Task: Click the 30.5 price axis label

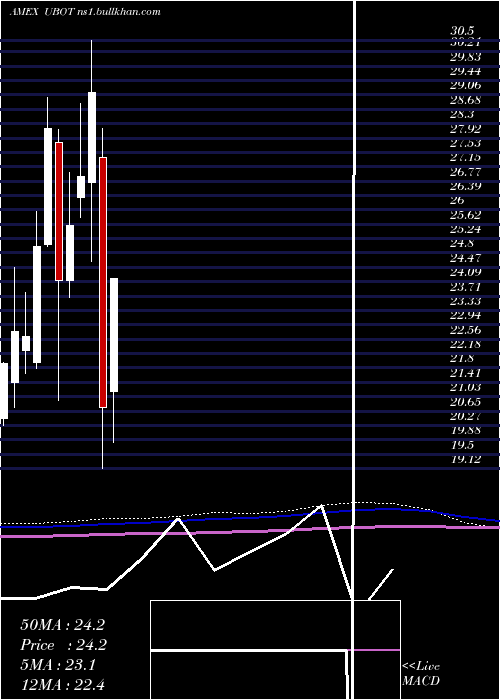Action: [462, 31]
